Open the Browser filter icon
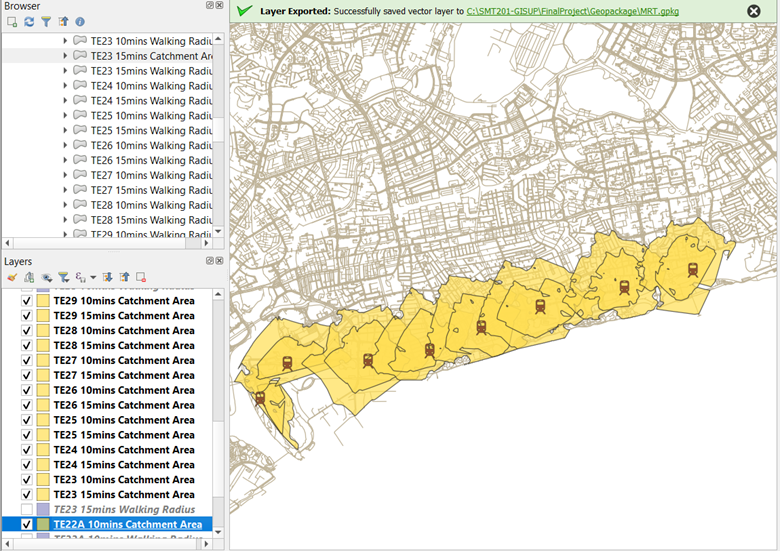The width and height of the screenshot is (780, 551). pyautogui.click(x=46, y=21)
